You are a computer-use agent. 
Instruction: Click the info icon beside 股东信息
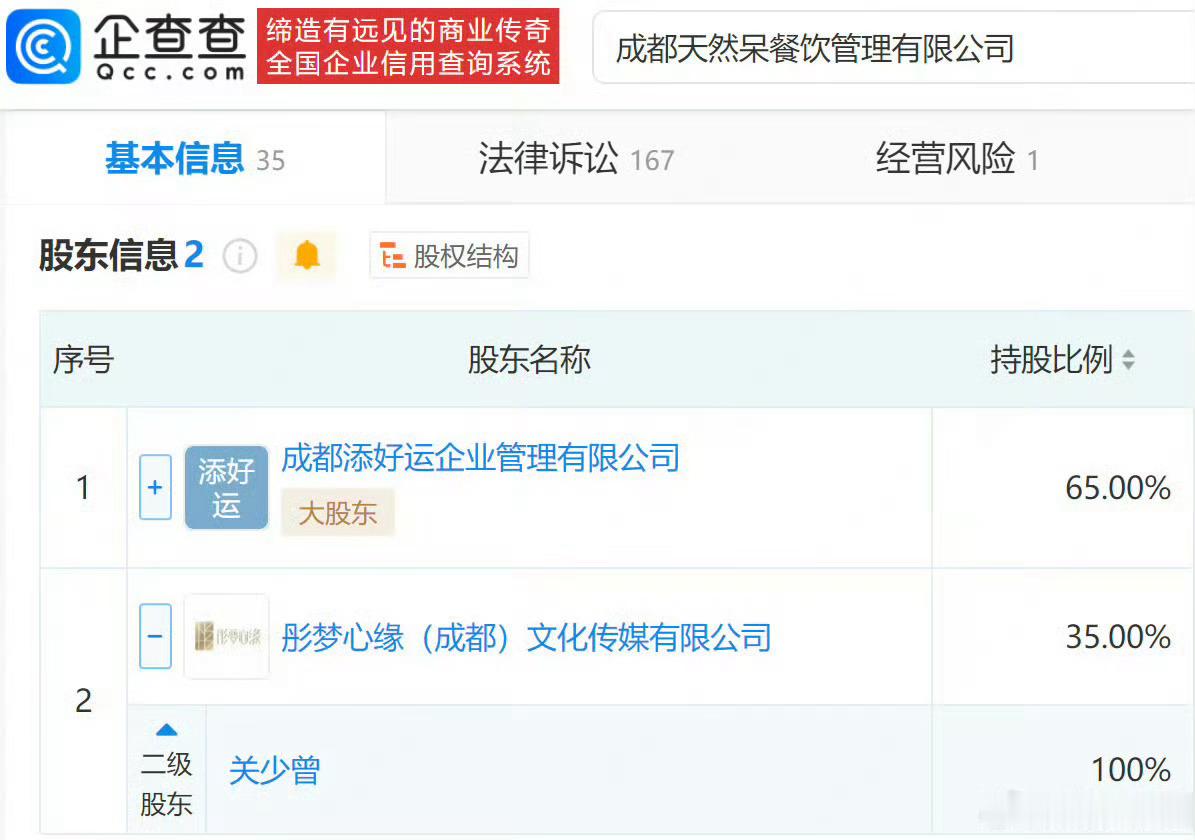(240, 256)
